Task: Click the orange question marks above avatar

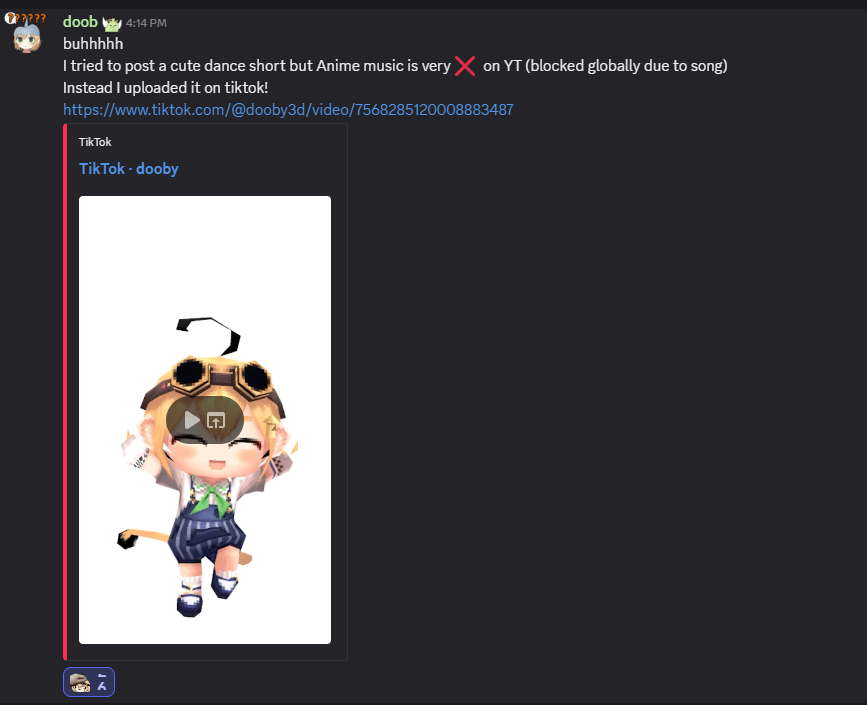Action: (32, 18)
